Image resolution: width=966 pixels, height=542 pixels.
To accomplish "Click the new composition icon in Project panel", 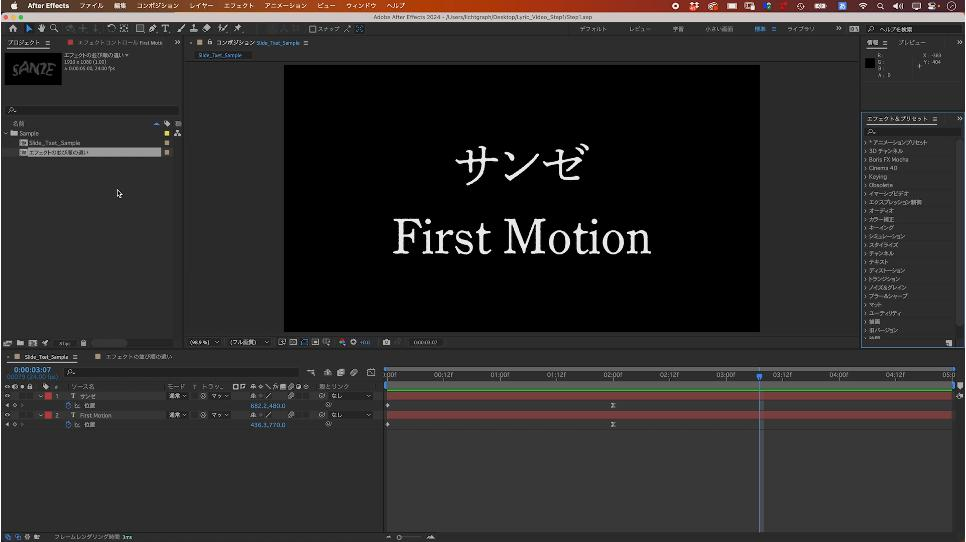I will click(33, 343).
